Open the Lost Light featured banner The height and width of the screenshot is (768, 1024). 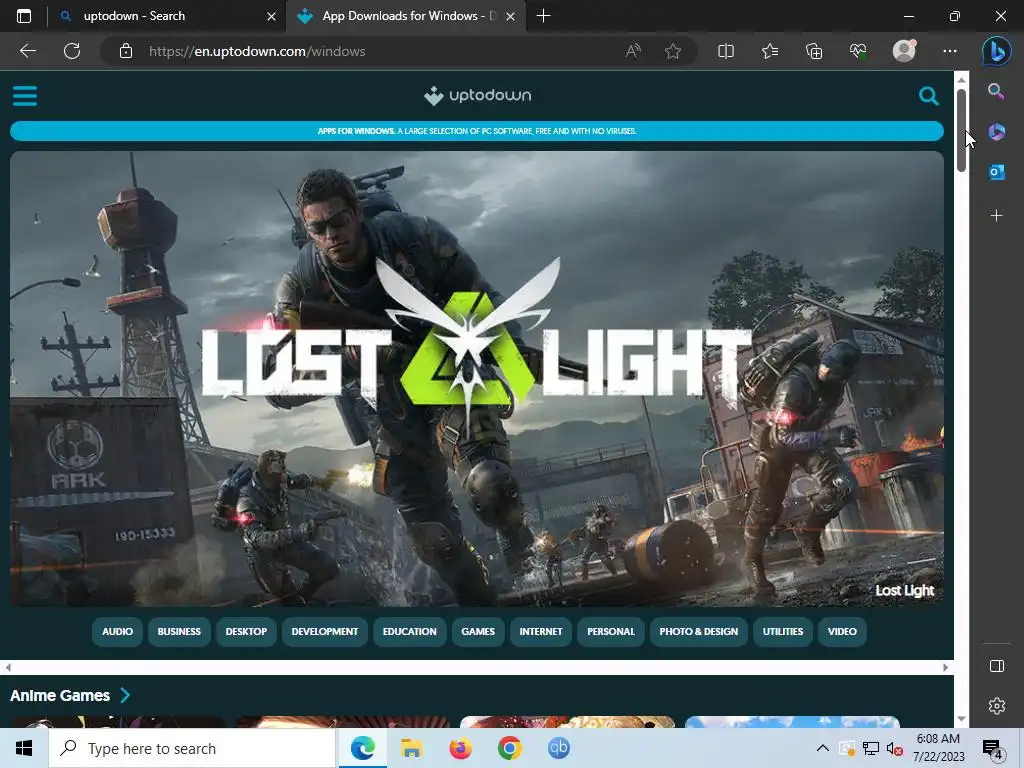[x=477, y=379]
